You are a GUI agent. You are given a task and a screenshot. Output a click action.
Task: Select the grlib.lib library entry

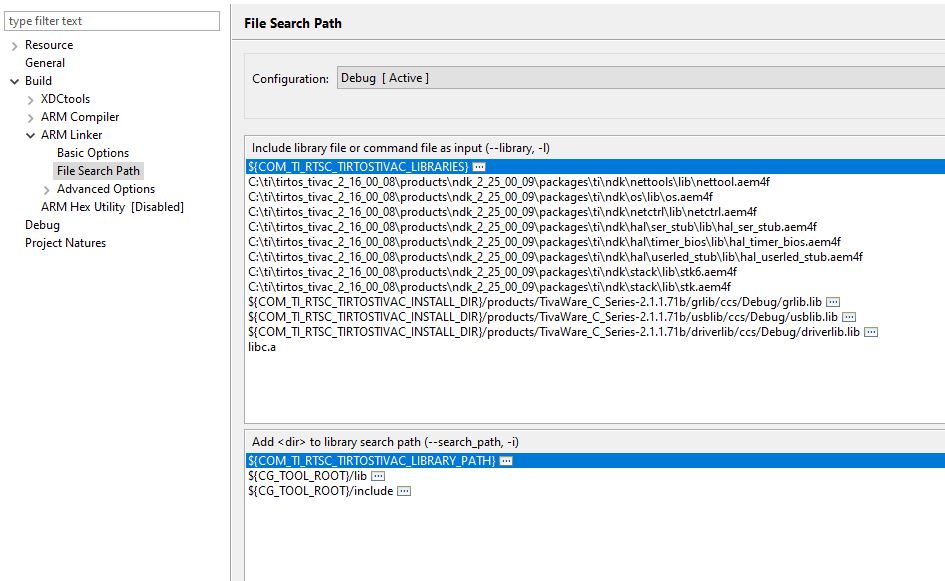[x=535, y=302]
